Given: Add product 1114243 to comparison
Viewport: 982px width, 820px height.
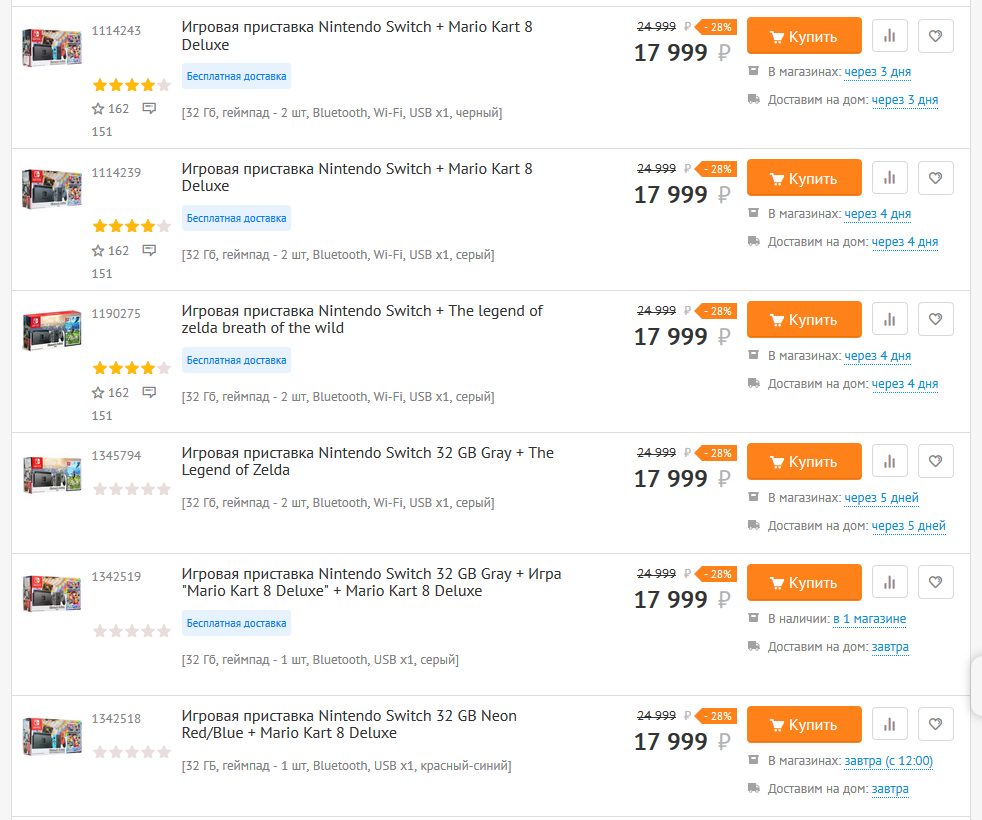Looking at the screenshot, I should pos(889,36).
